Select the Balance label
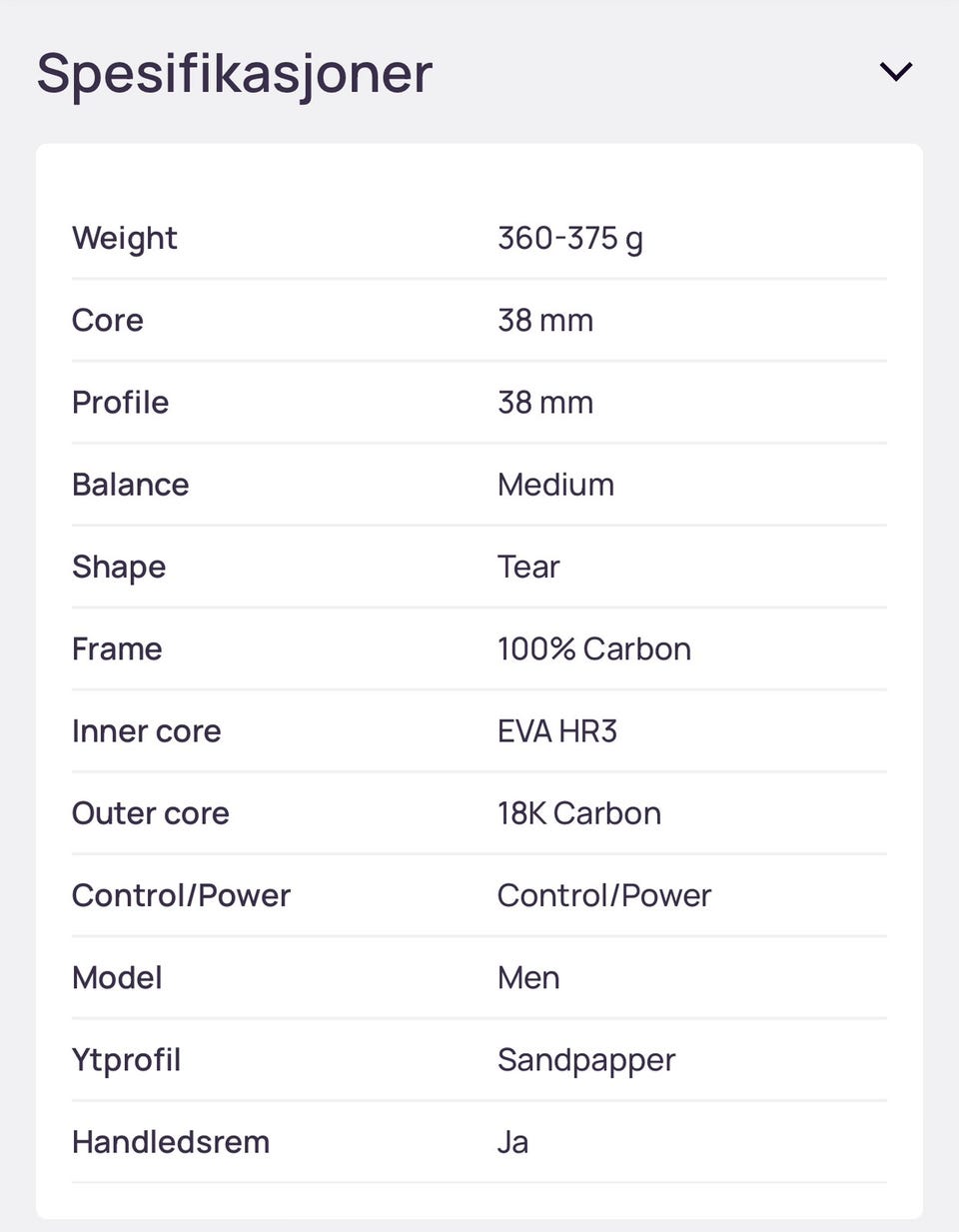This screenshot has width=959, height=1232. [131, 485]
